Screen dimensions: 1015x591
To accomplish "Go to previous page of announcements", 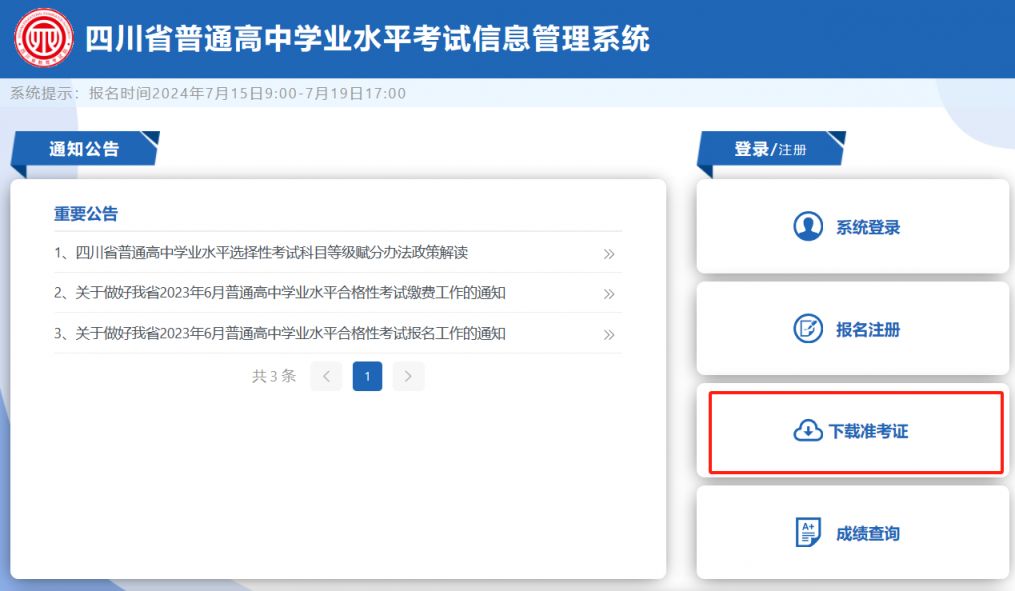I will click(x=326, y=376).
